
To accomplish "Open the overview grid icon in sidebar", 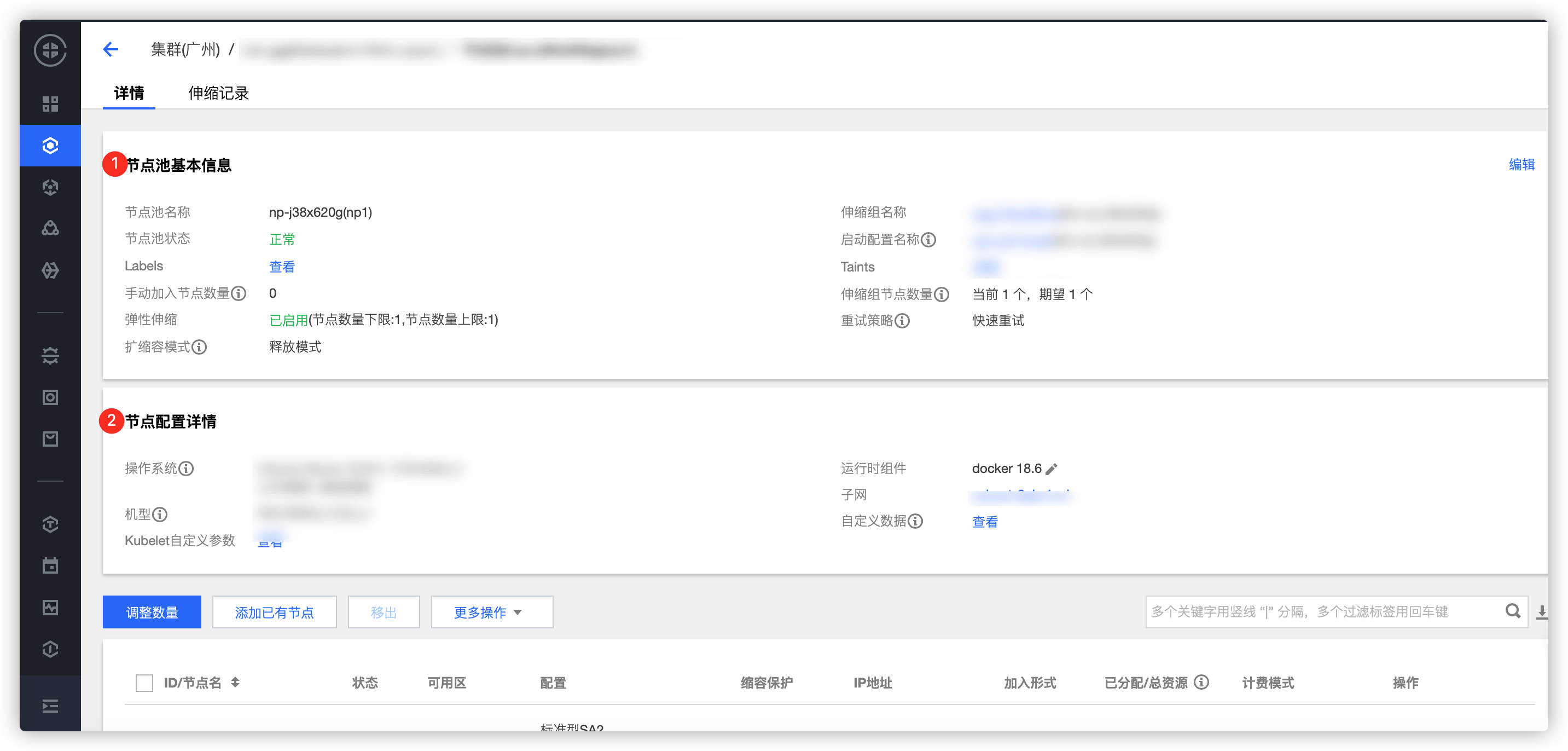I will [x=50, y=104].
